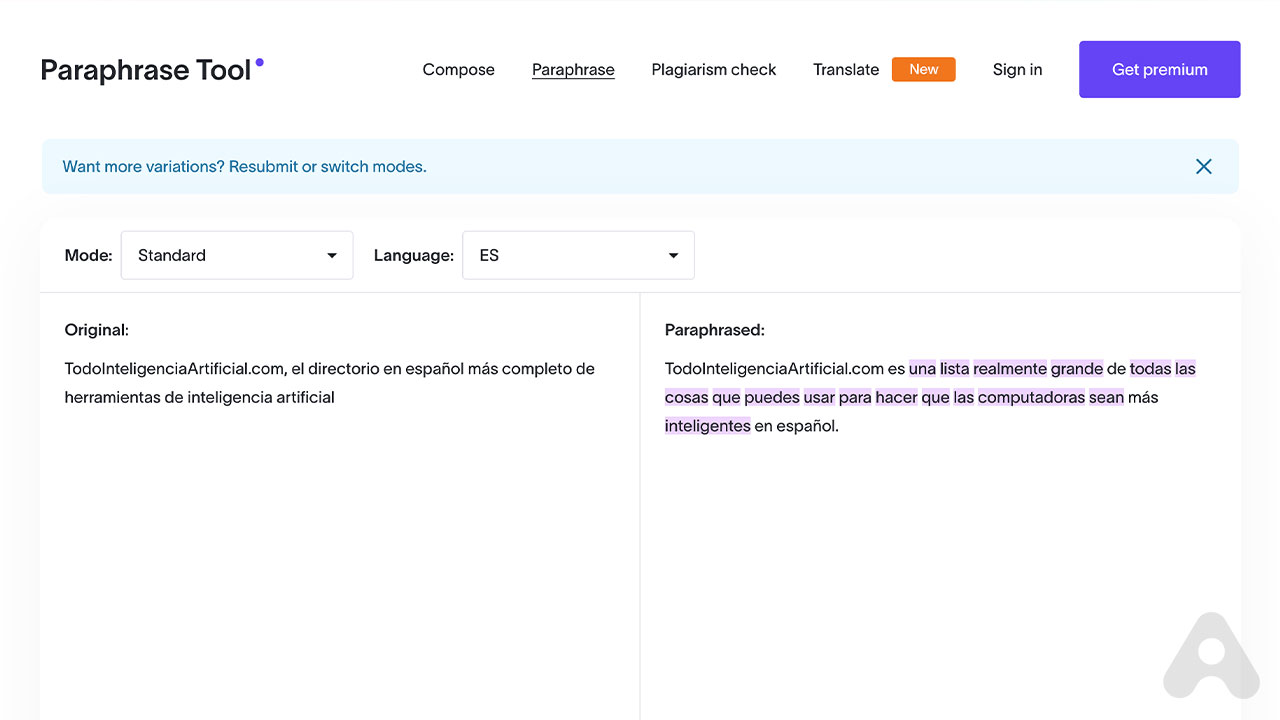
Task: Open the Compose page
Action: (x=458, y=70)
